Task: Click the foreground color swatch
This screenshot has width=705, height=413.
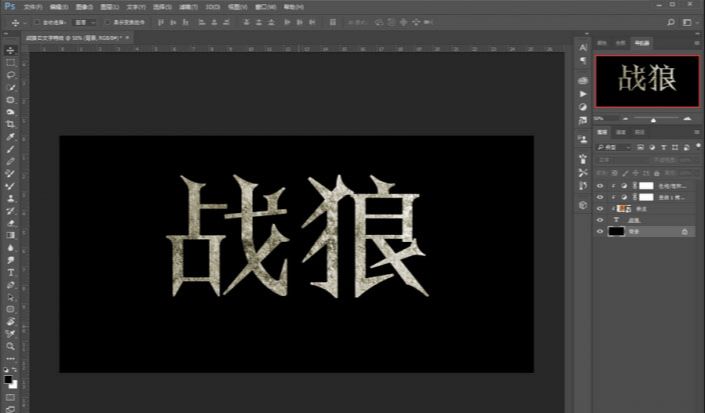Action: tap(8, 379)
